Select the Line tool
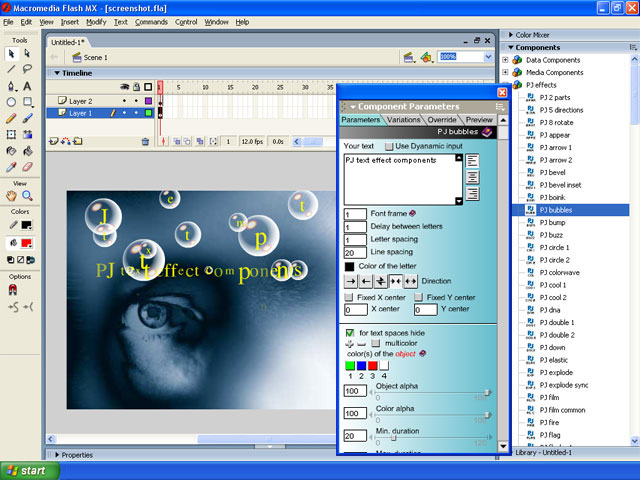The width and height of the screenshot is (640, 480). pyautogui.click(x=11, y=69)
